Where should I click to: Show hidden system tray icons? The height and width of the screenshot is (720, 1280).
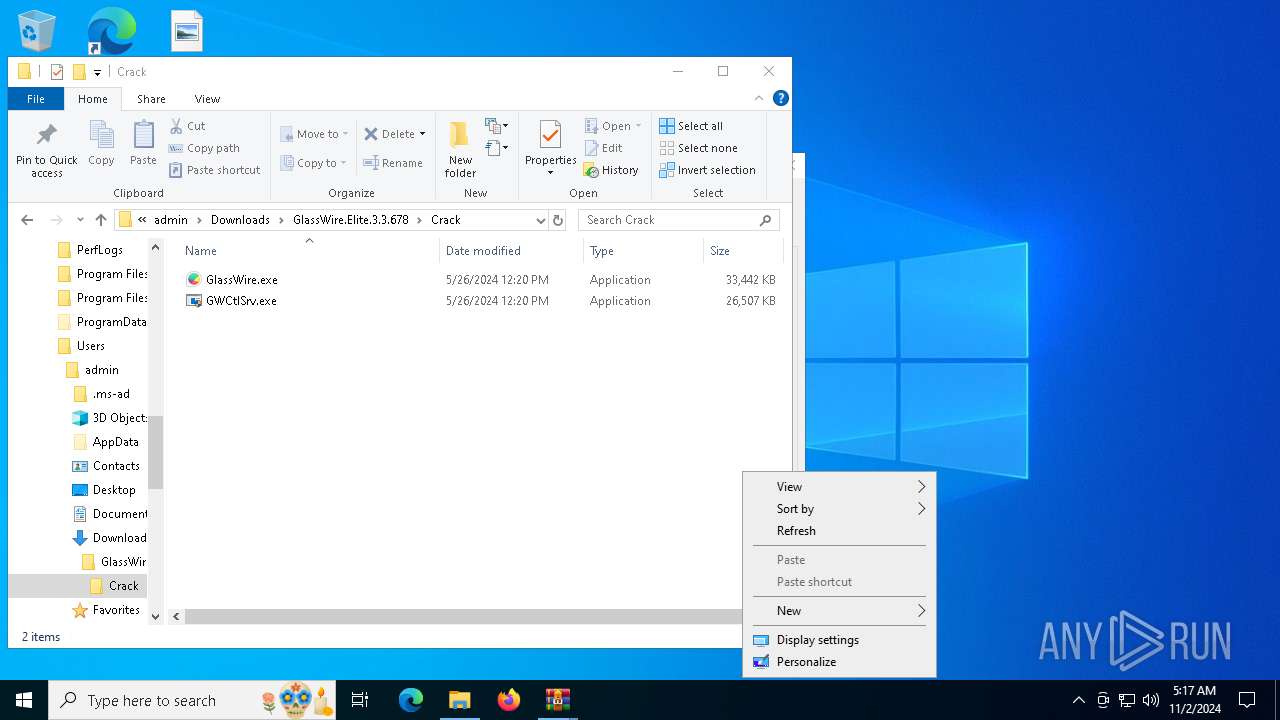[x=1078, y=700]
